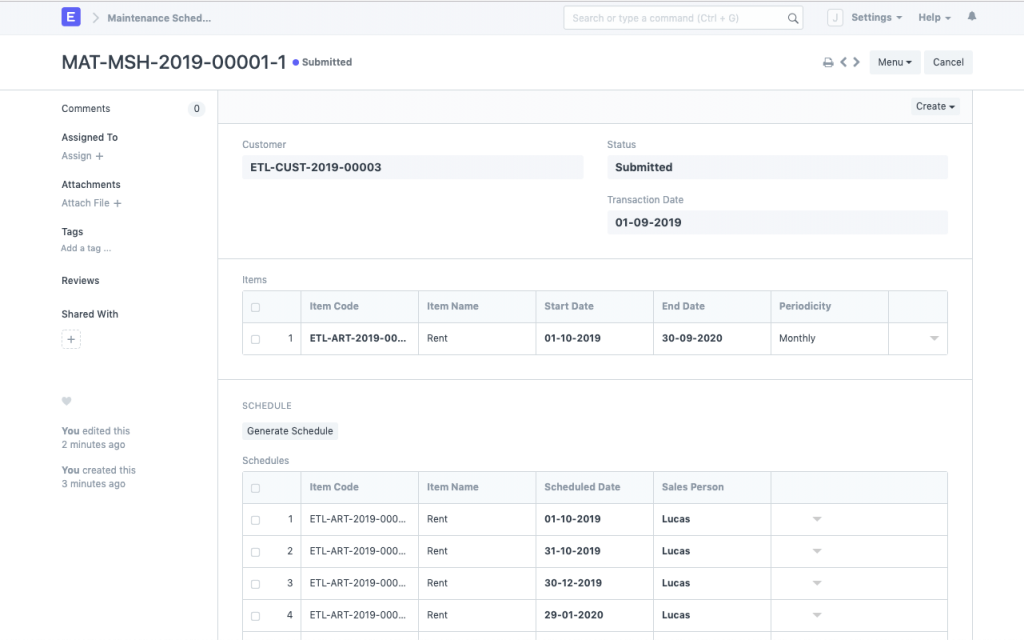Click the search magnifier icon
The height and width of the screenshot is (640, 1024).
(792, 18)
